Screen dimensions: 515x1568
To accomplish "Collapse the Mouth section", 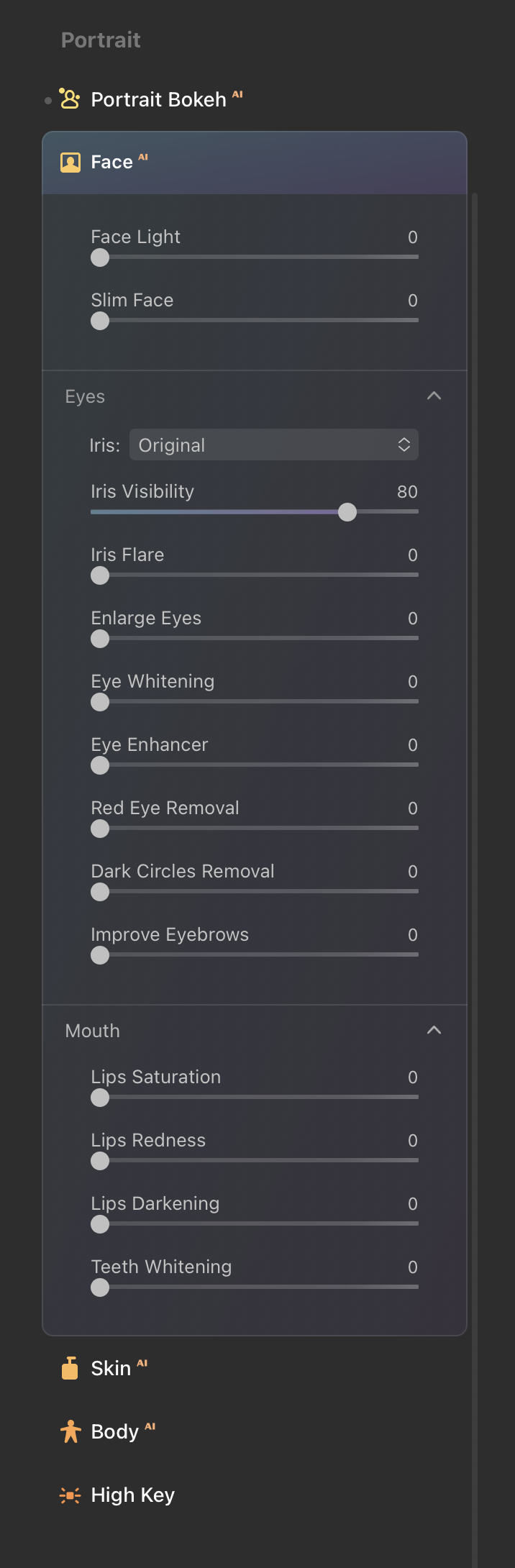I will pyautogui.click(x=434, y=1031).
